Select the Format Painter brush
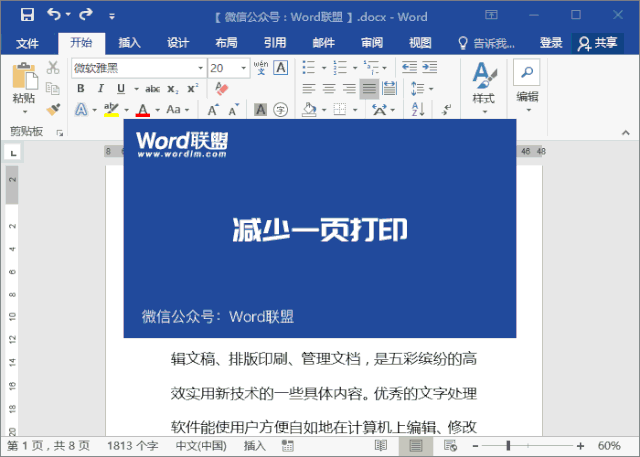 click(53, 109)
